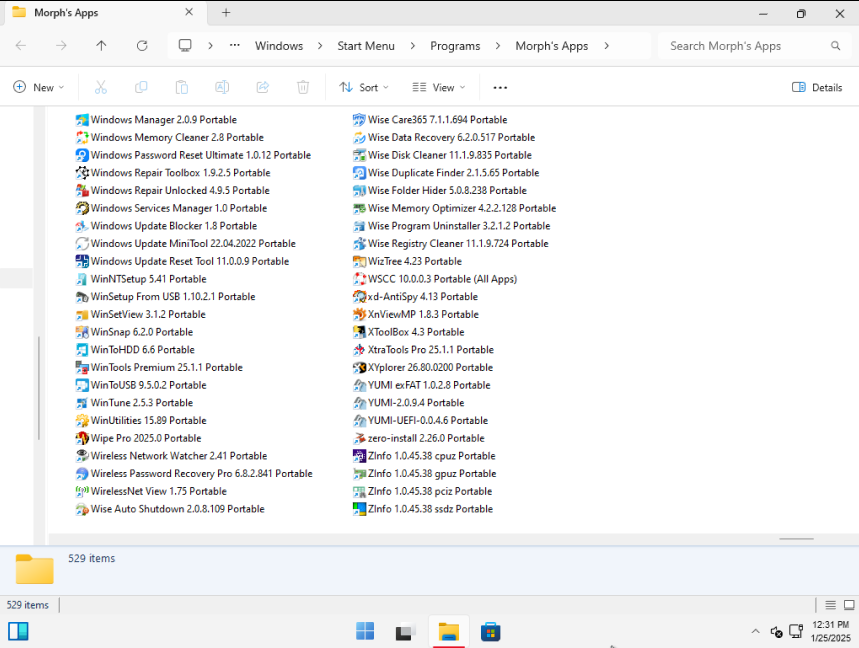Viewport: 859px width, 648px height.
Task: Click the horizontal scrollbar thumb of the file list
Action: 796,539
